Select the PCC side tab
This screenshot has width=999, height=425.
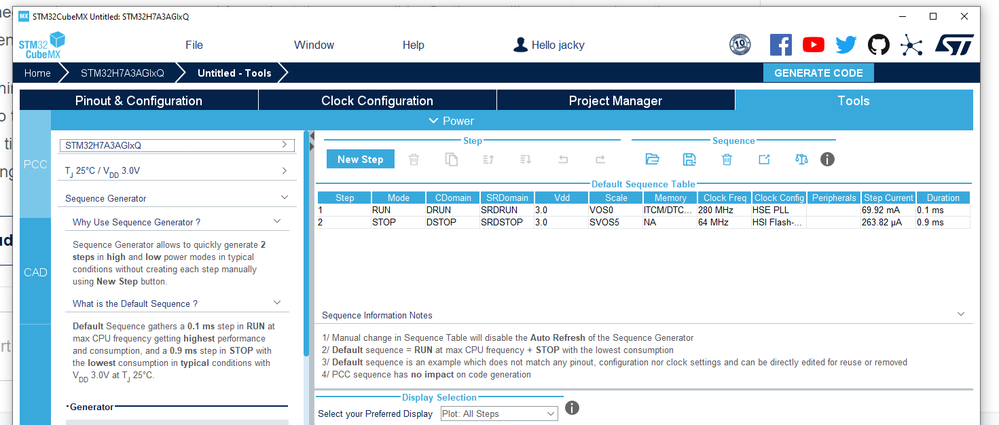coord(35,164)
